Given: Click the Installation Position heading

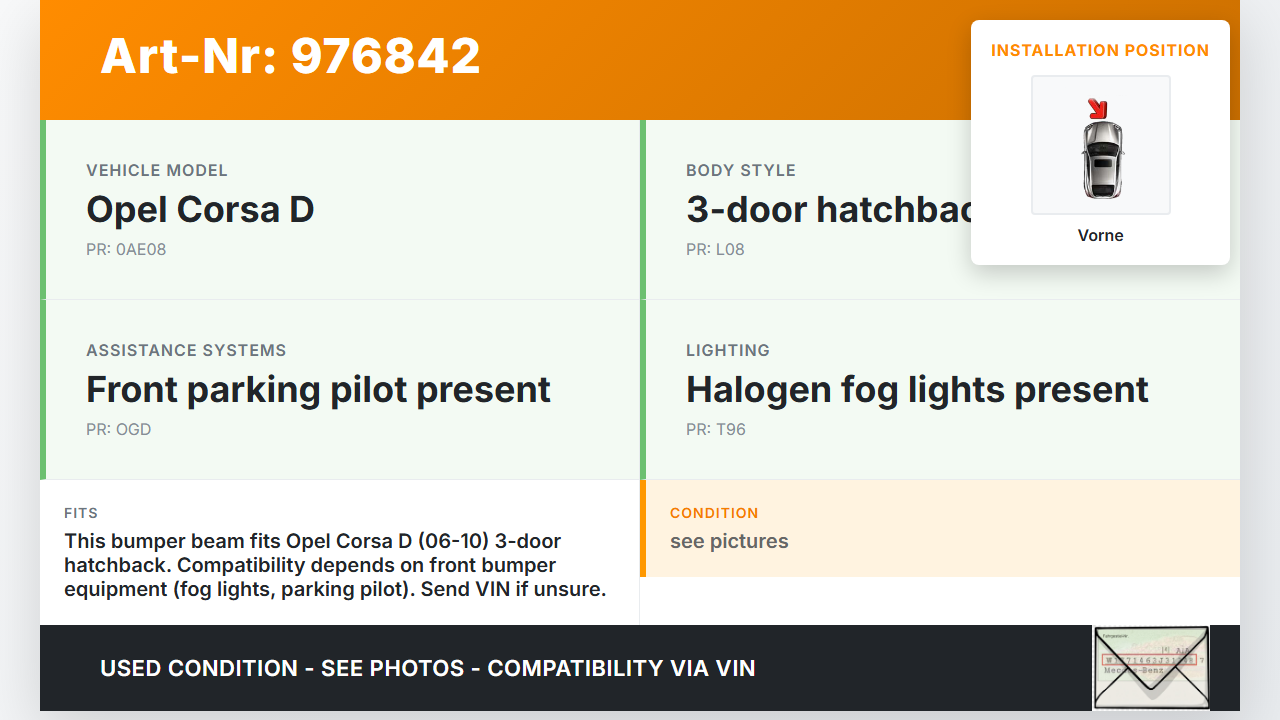Looking at the screenshot, I should [1100, 50].
